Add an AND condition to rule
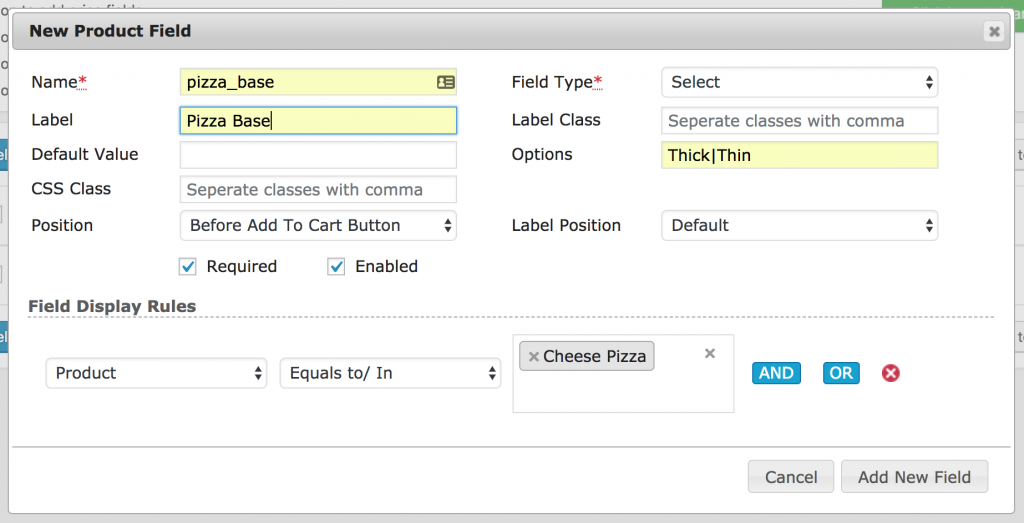Image resolution: width=1024 pixels, height=523 pixels. pyautogui.click(x=776, y=373)
